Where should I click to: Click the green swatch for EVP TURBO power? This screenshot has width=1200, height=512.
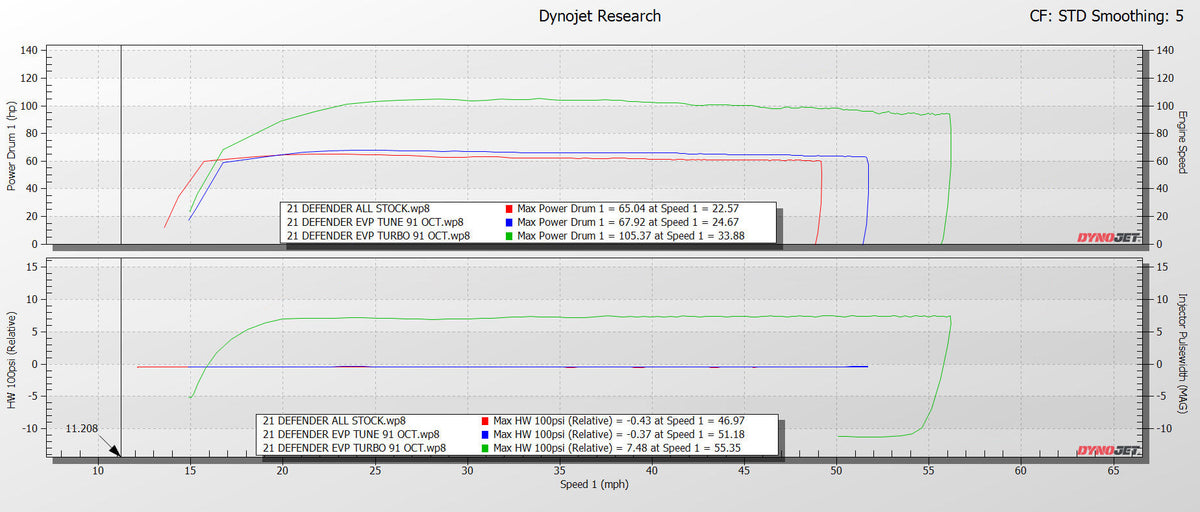[x=511, y=236]
